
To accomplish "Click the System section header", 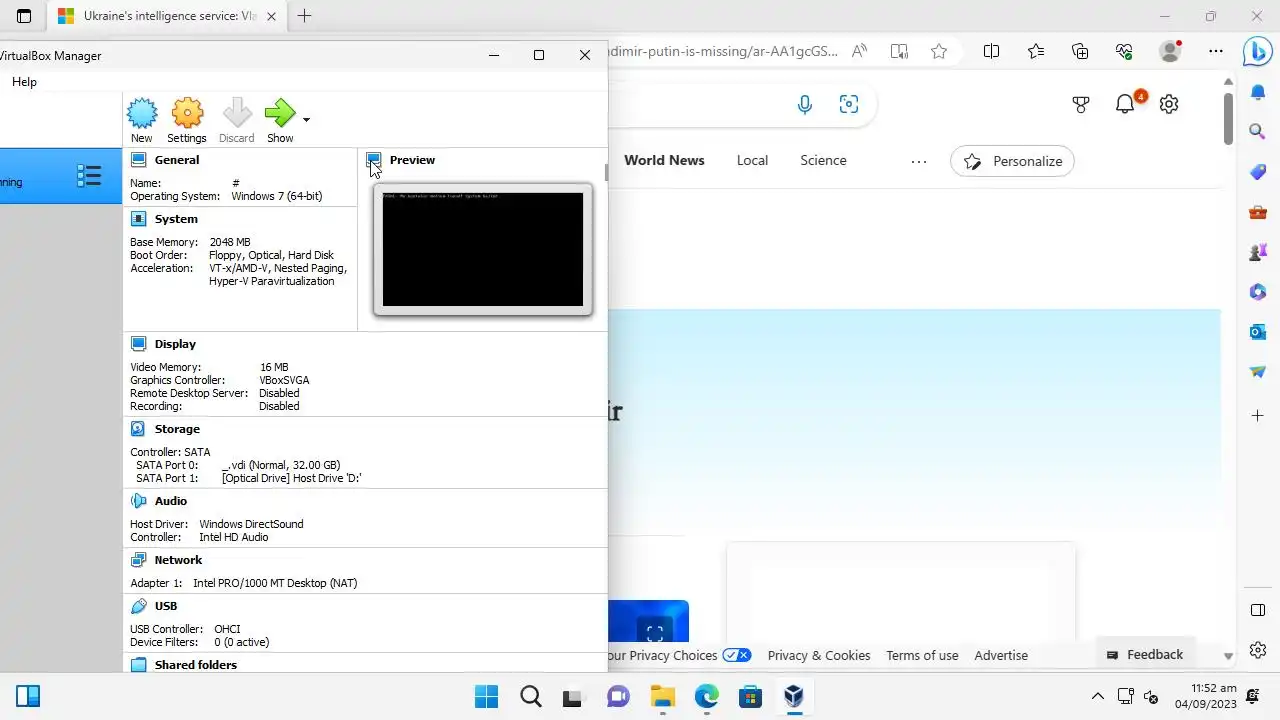I will 176,219.
